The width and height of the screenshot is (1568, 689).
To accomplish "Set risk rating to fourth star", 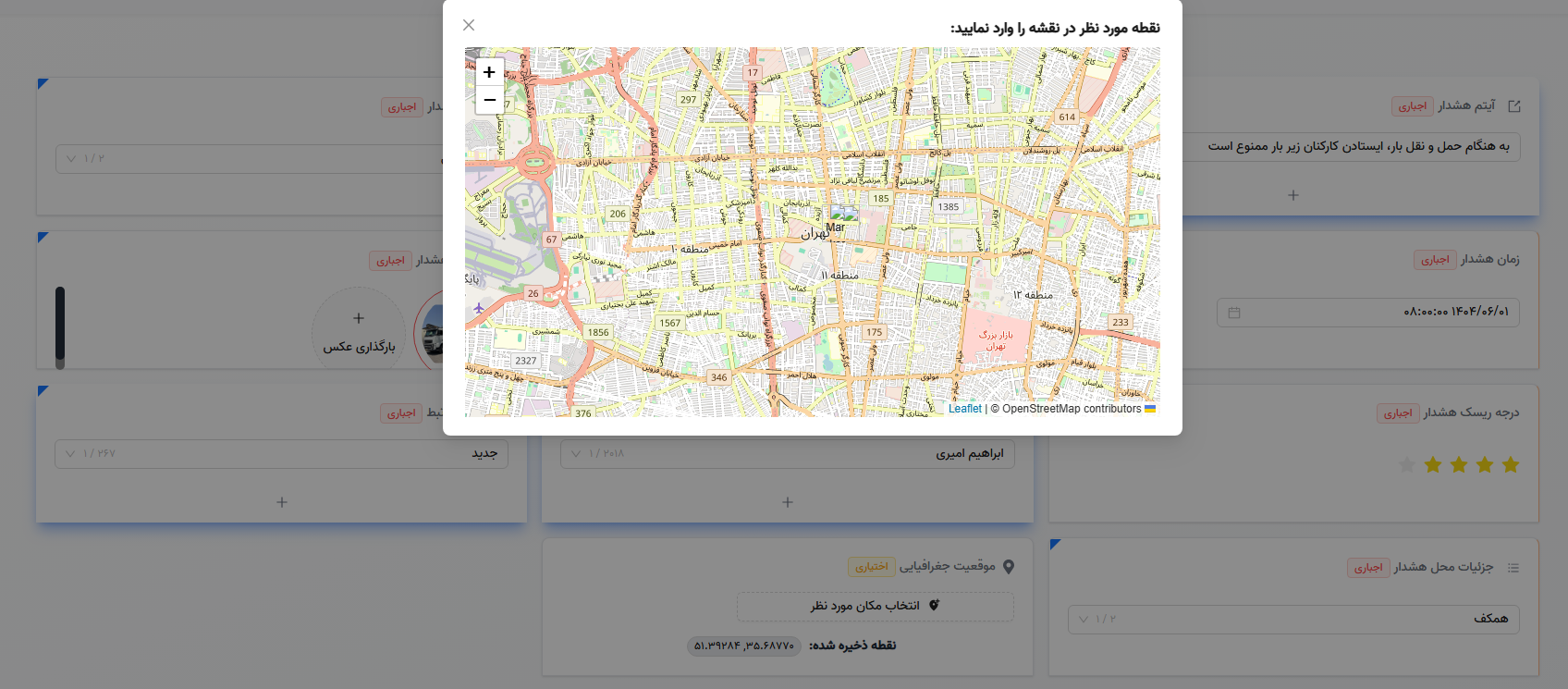I will click(x=1433, y=465).
